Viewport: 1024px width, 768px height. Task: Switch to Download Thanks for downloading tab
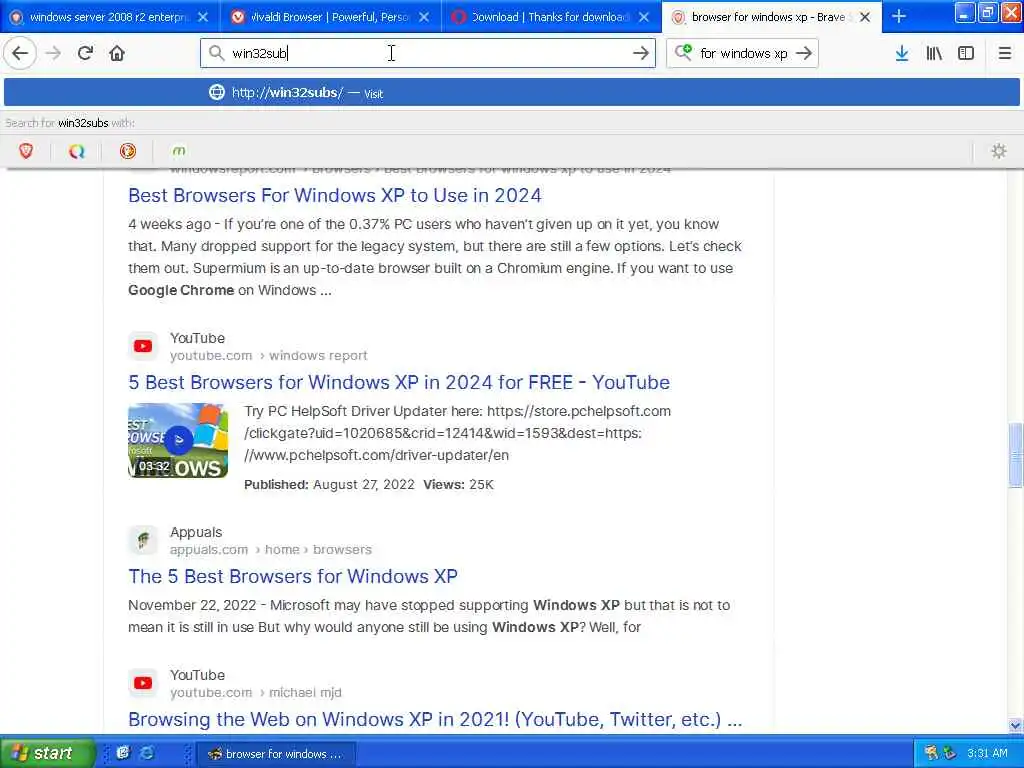[x=551, y=17]
